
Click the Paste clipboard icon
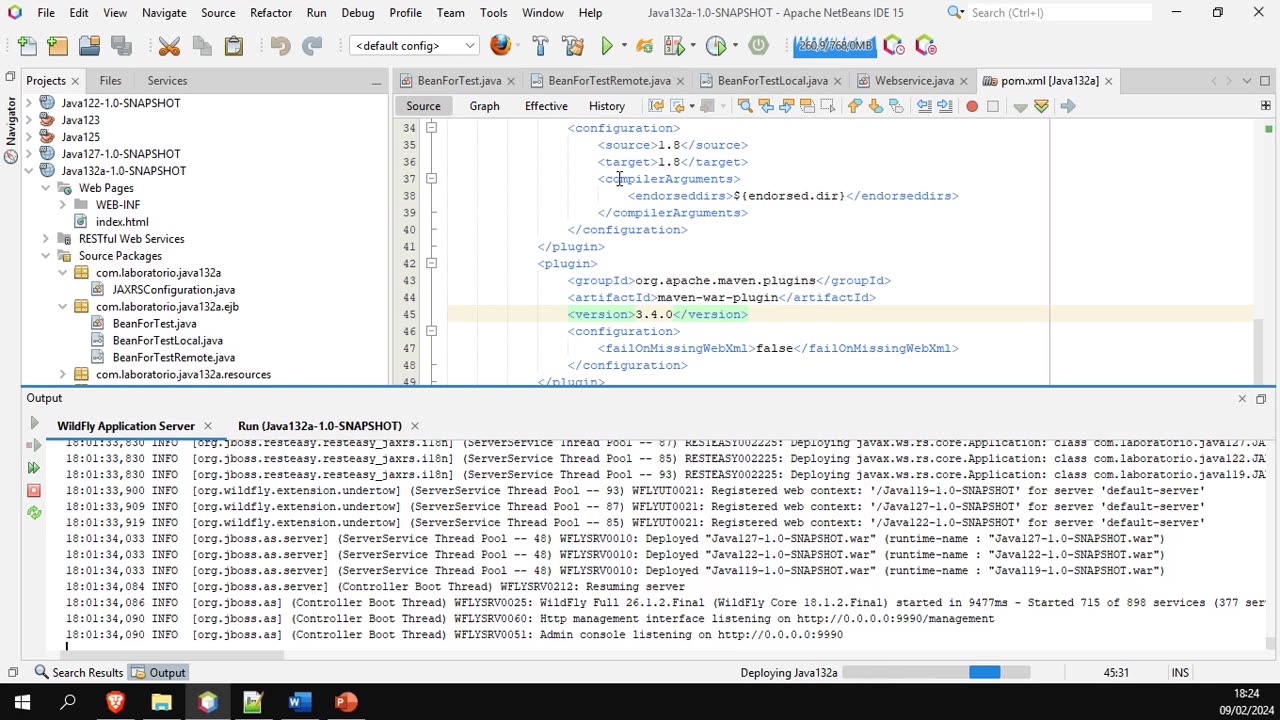pos(233,46)
